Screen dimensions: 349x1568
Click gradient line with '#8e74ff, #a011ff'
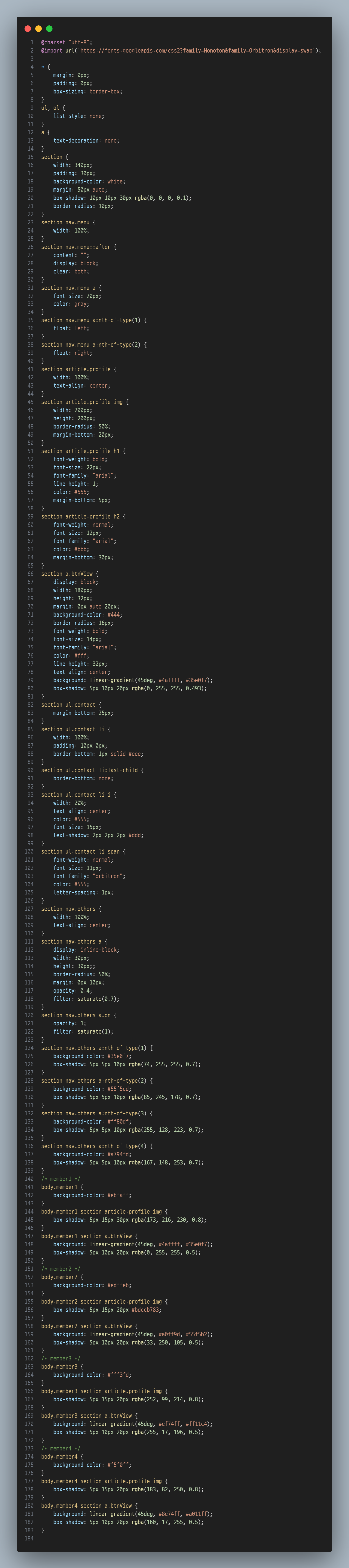coord(133,1514)
